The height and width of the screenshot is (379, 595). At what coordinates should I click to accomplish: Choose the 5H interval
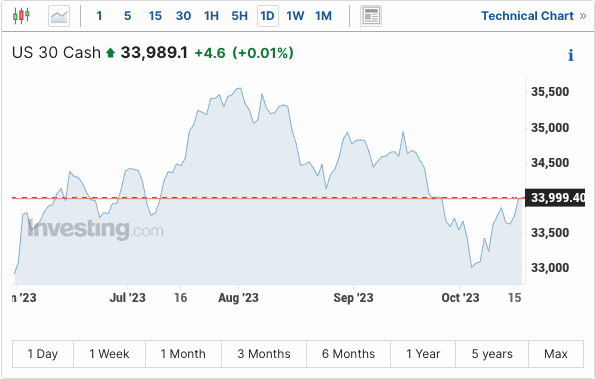pos(239,16)
